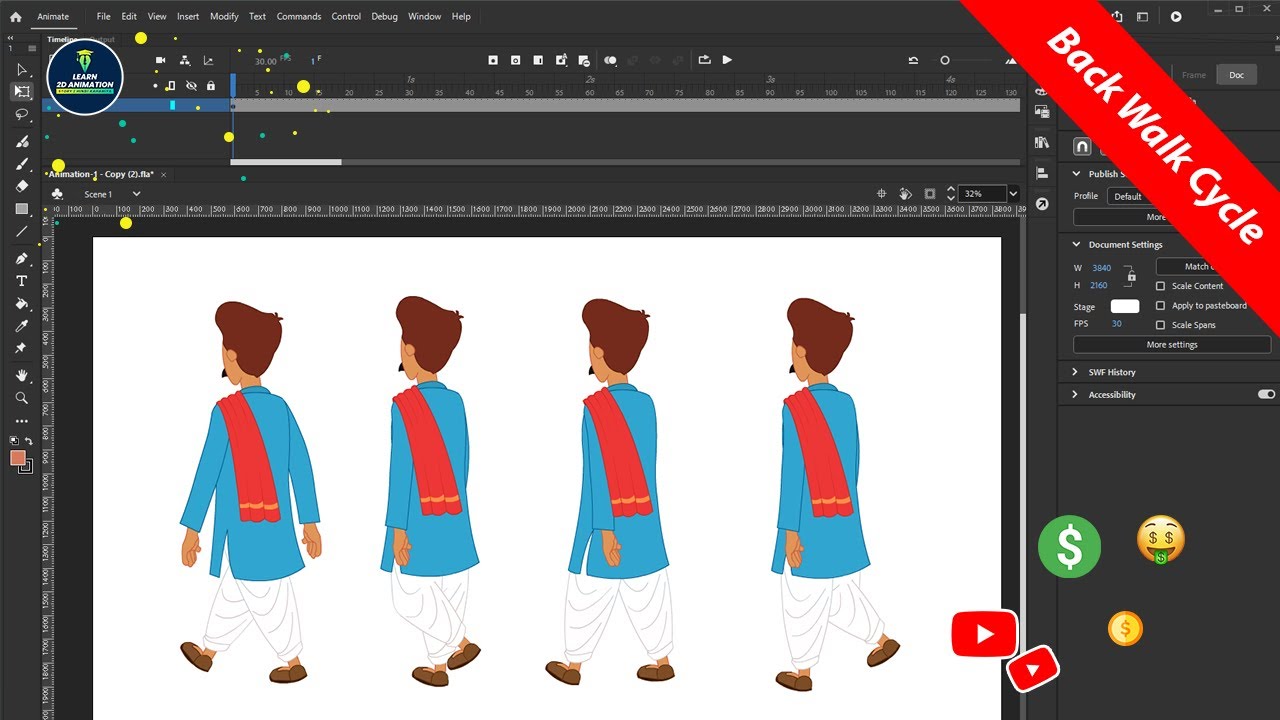Toggle the Onion Skin icon

point(610,60)
